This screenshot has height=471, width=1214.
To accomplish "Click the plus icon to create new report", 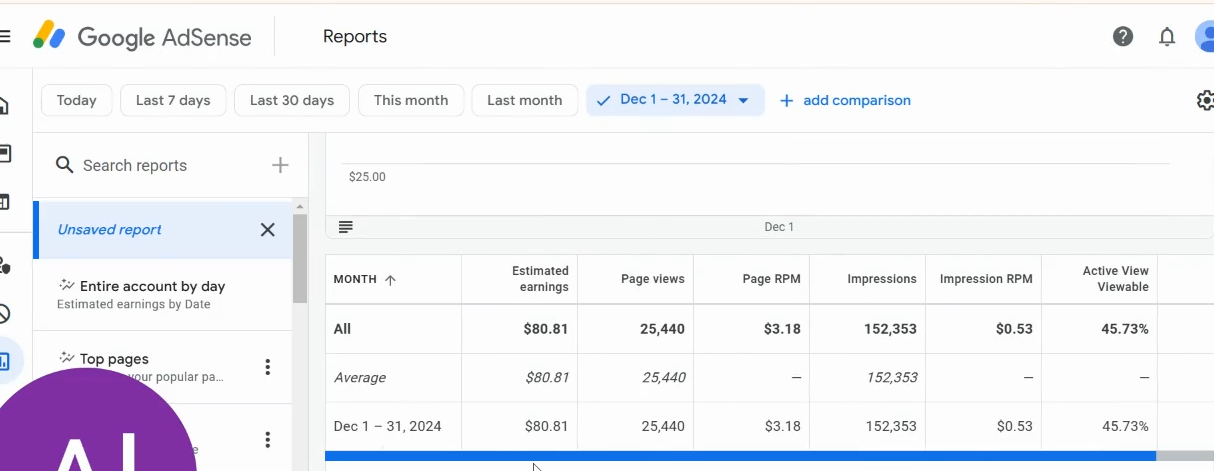I will [280, 165].
